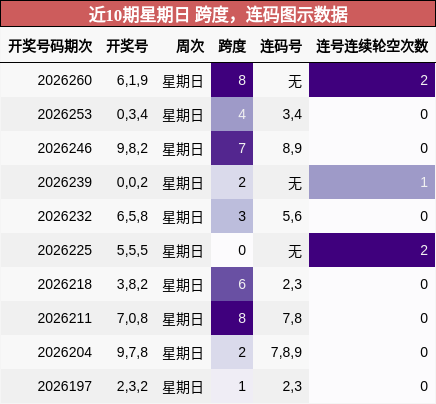The image size is (436, 404).
Task: Click miss count 2 in row 2026260
Action: (372, 80)
